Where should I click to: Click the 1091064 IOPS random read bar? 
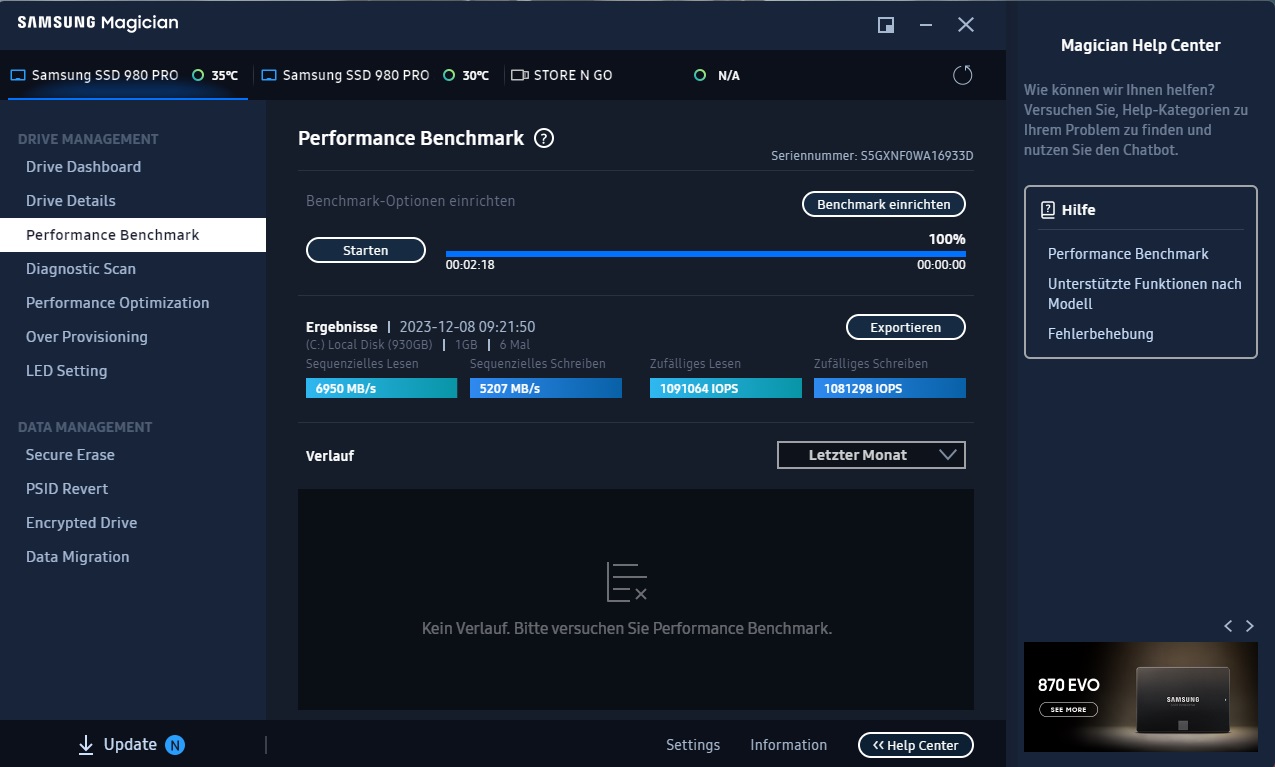pyautogui.click(x=726, y=388)
